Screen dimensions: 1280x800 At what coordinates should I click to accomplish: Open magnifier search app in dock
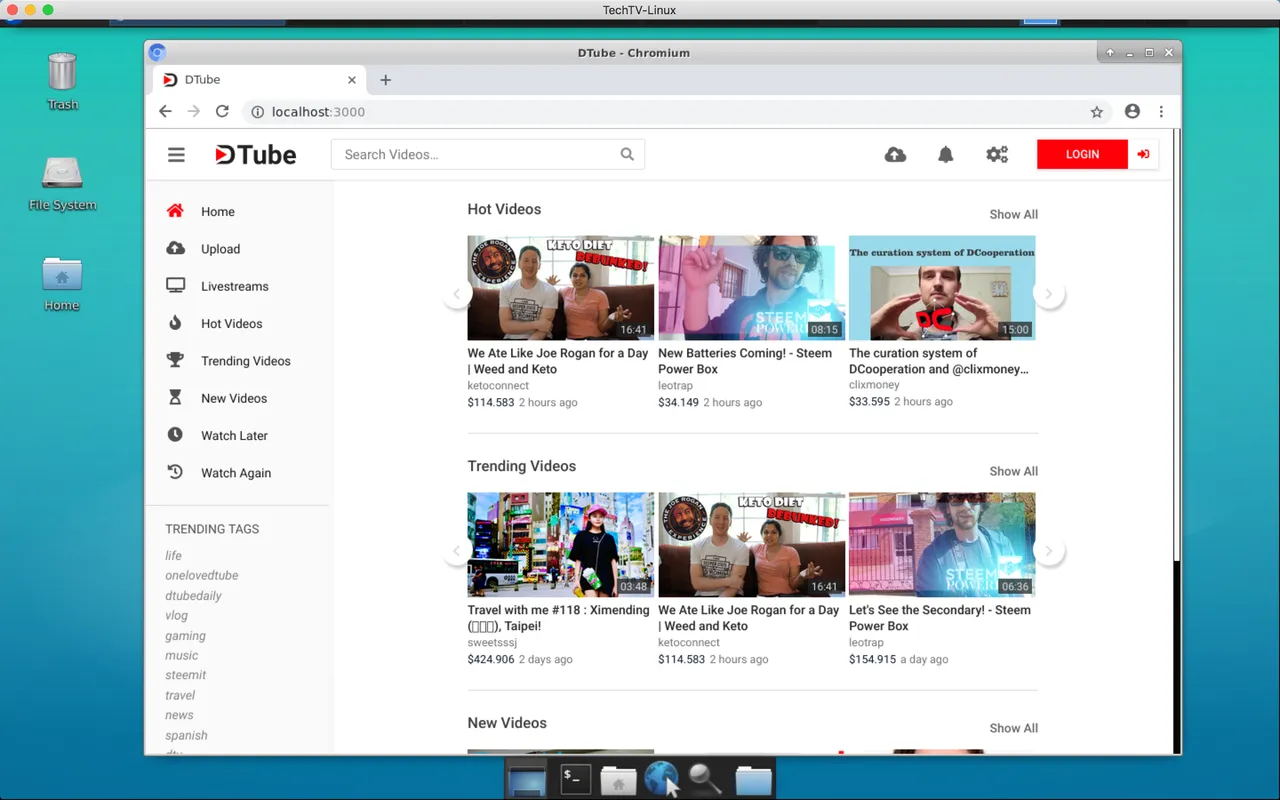pyautogui.click(x=705, y=779)
